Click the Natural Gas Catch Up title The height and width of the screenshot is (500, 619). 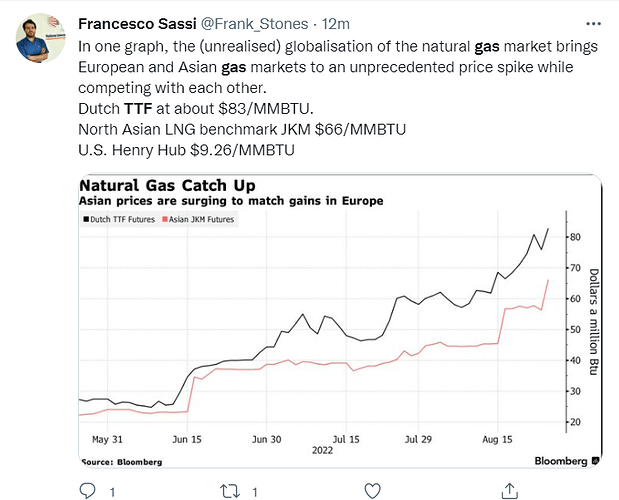167,185
